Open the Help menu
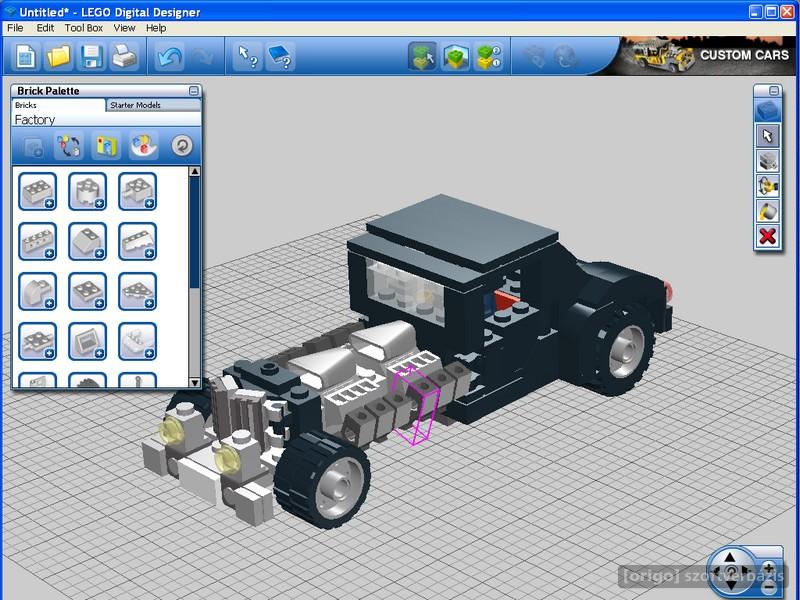800x600 pixels. click(156, 28)
